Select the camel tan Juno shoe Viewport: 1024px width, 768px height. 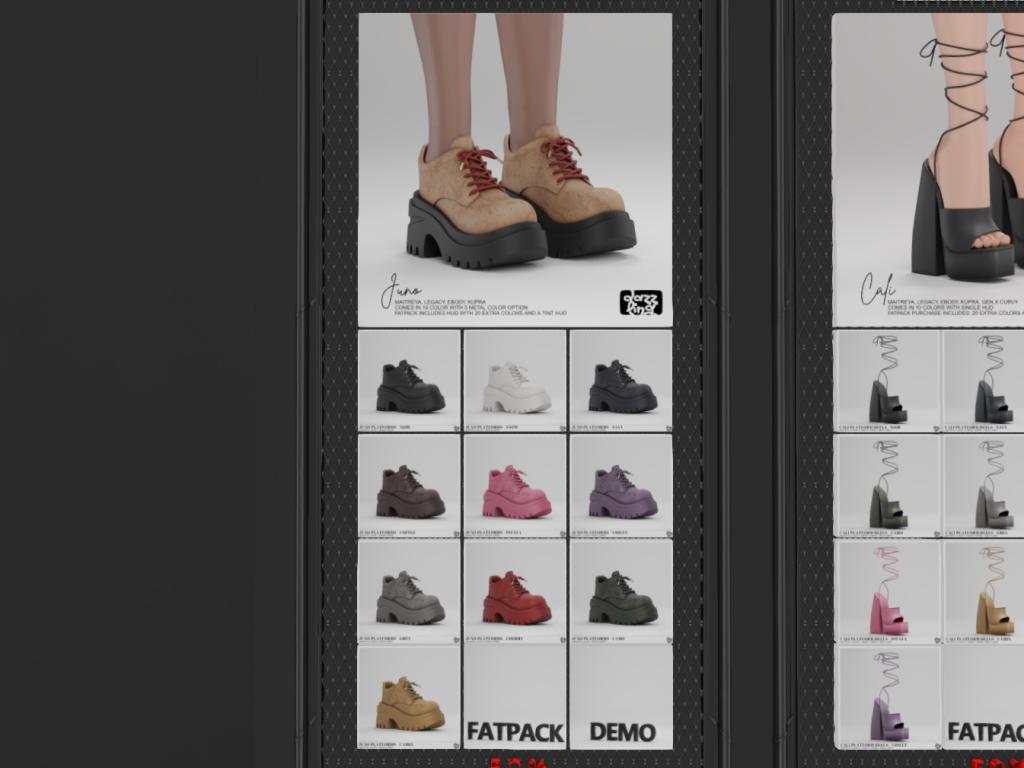[x=409, y=697]
